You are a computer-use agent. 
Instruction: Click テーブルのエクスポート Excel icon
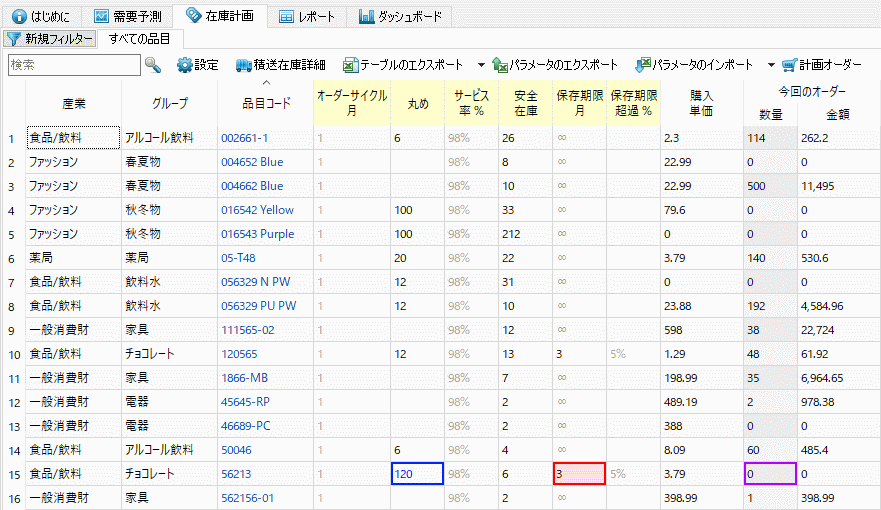(x=350, y=65)
